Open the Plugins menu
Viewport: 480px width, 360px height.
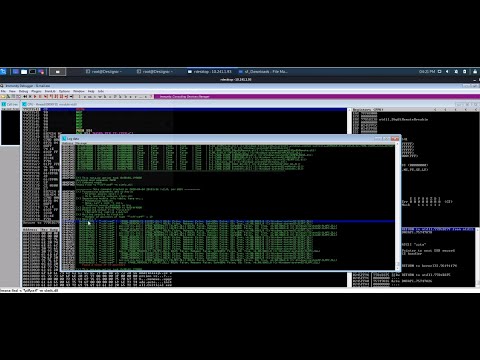[36, 91]
